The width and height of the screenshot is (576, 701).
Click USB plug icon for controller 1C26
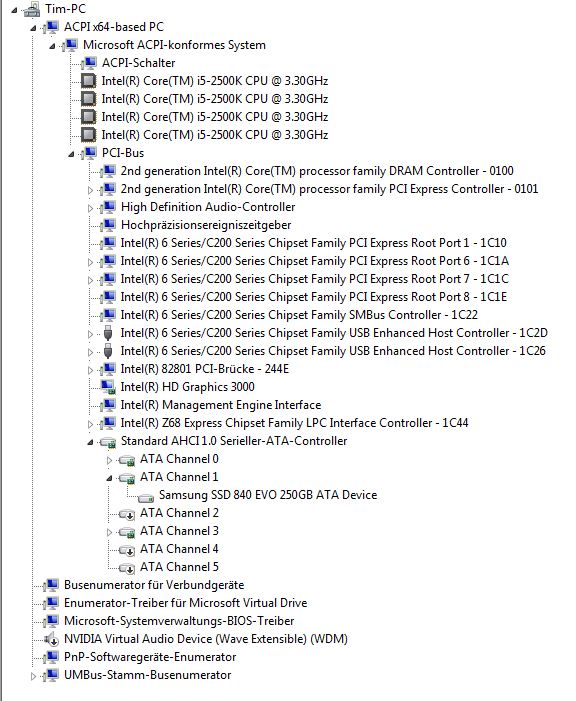coord(108,351)
